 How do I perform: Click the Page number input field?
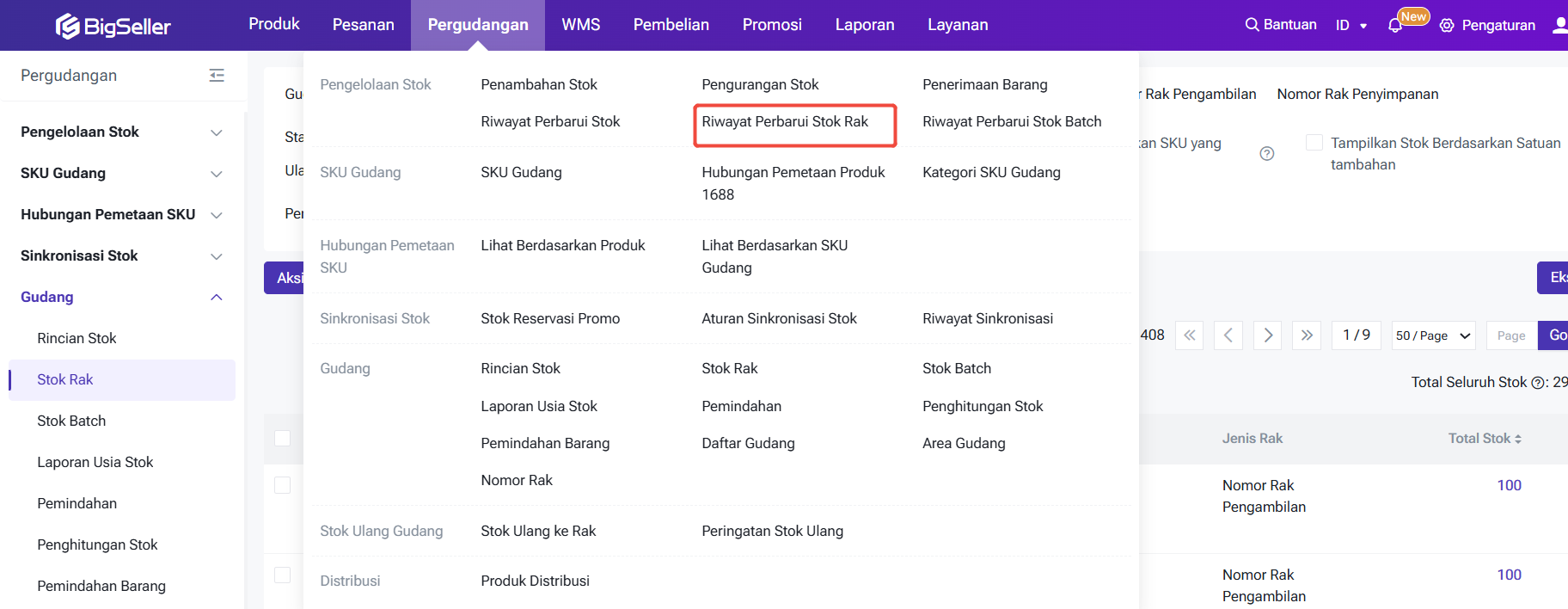(x=1510, y=335)
